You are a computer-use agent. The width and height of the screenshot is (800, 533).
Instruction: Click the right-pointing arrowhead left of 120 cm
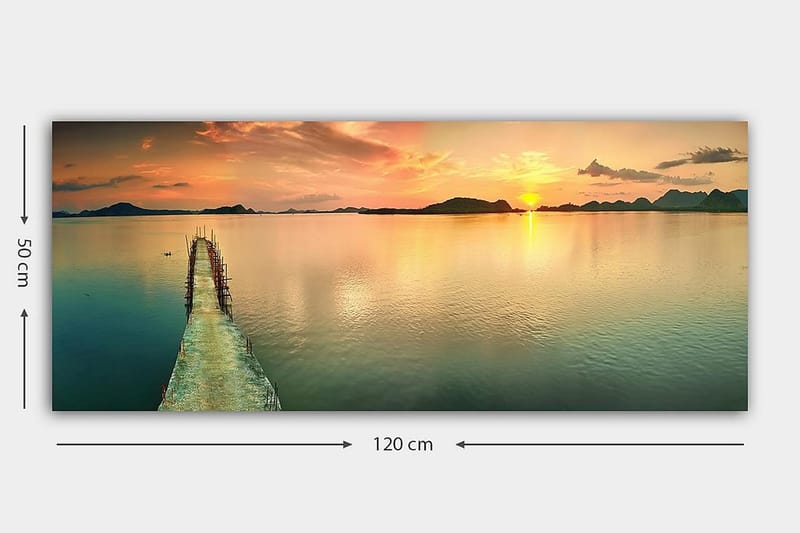click(346, 444)
